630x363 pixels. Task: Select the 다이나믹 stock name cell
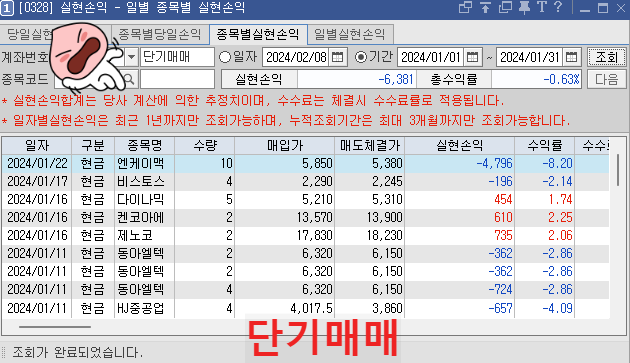144,200
